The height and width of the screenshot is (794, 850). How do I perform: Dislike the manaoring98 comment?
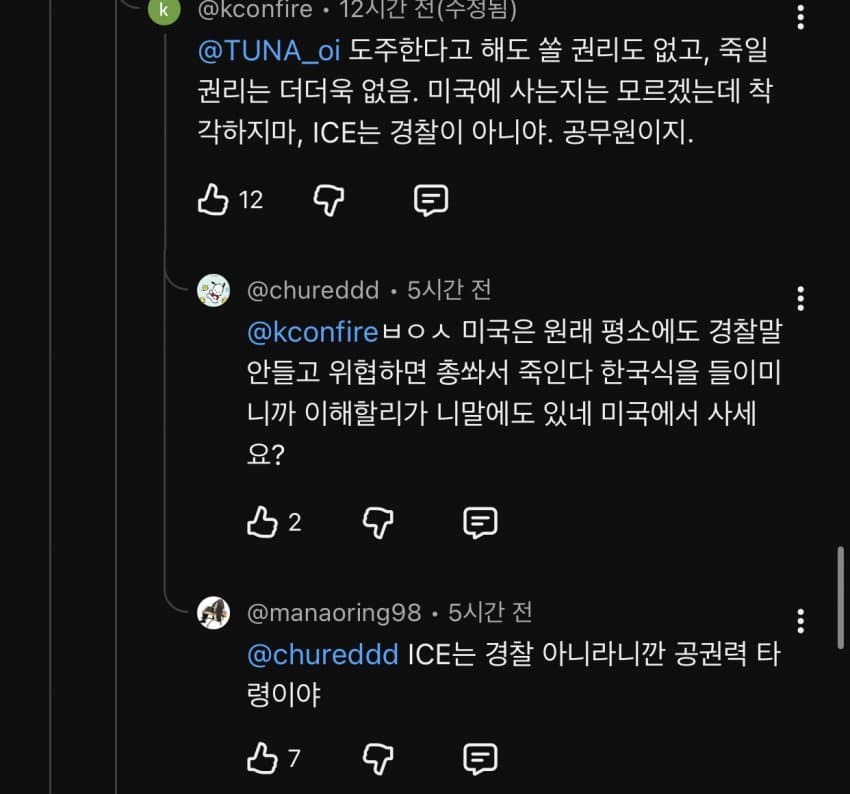378,758
